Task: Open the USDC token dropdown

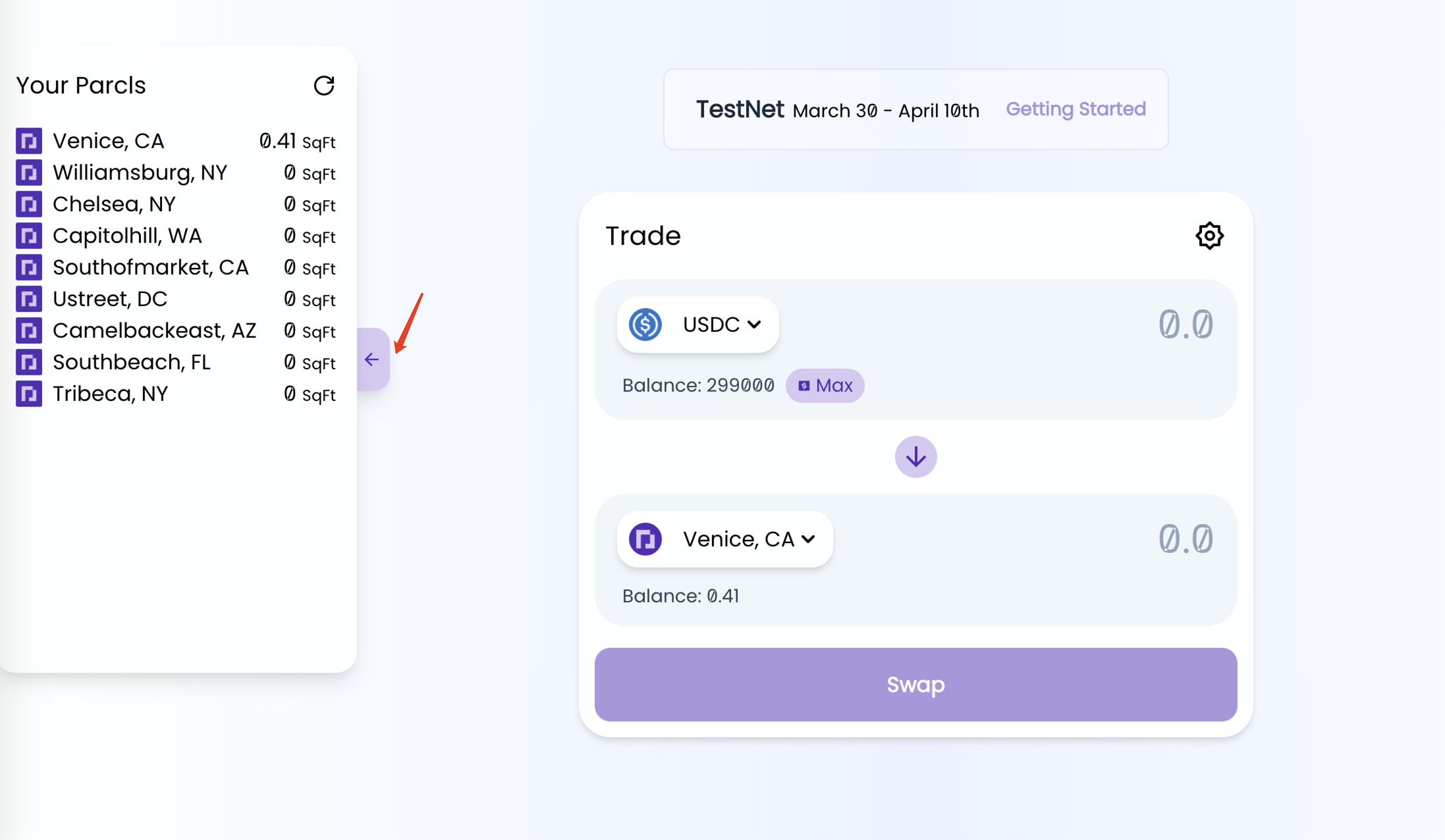Action: pyautogui.click(x=721, y=325)
